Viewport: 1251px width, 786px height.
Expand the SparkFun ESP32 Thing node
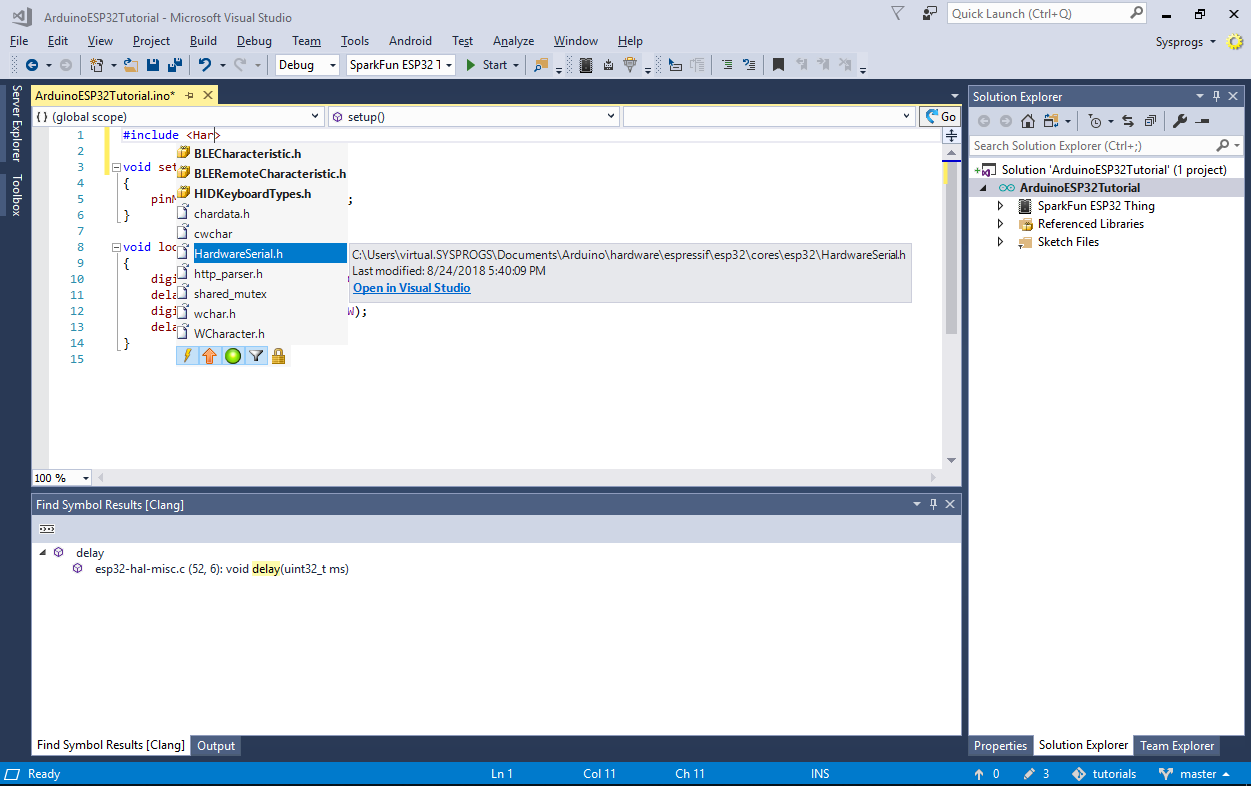[x=1000, y=206]
